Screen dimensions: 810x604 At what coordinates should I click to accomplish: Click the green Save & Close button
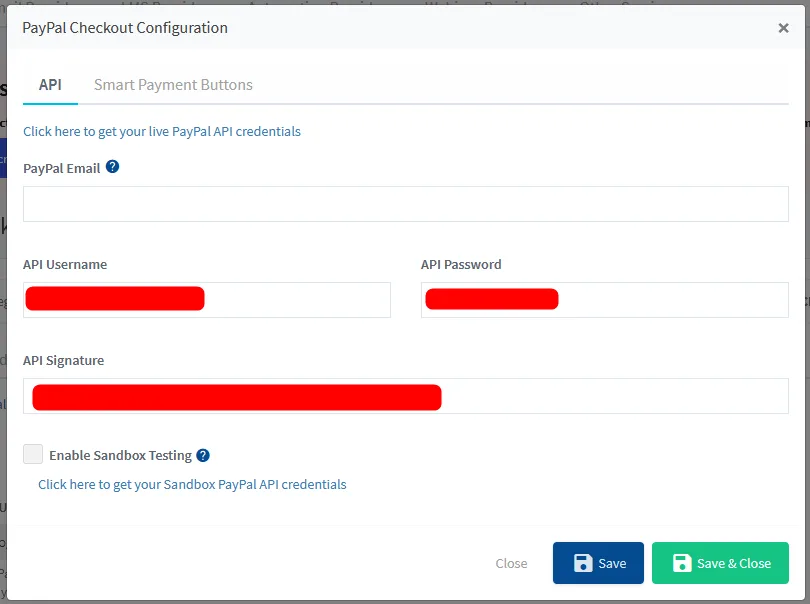pos(720,563)
